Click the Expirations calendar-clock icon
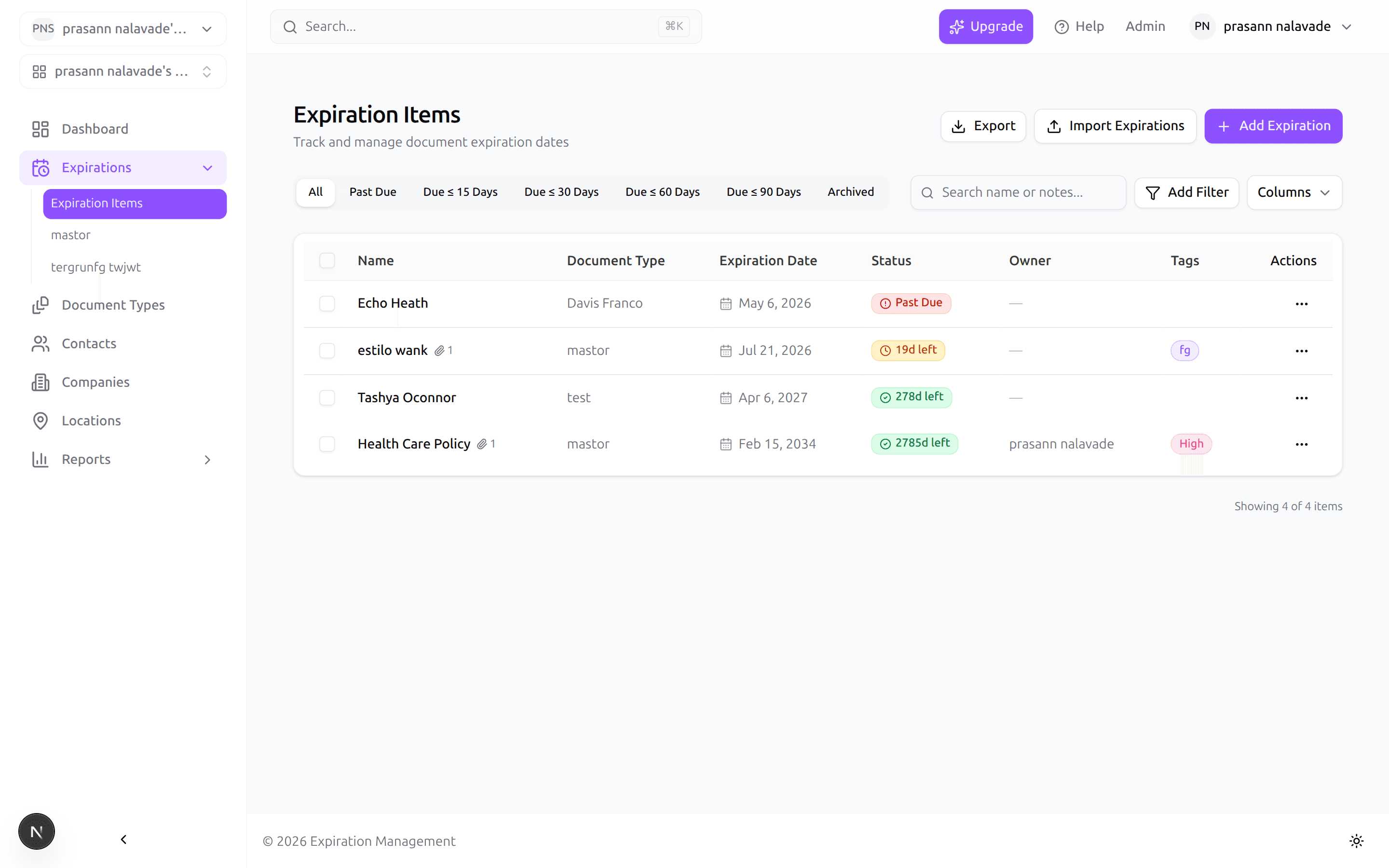This screenshot has height=868, width=1389. pos(40,168)
